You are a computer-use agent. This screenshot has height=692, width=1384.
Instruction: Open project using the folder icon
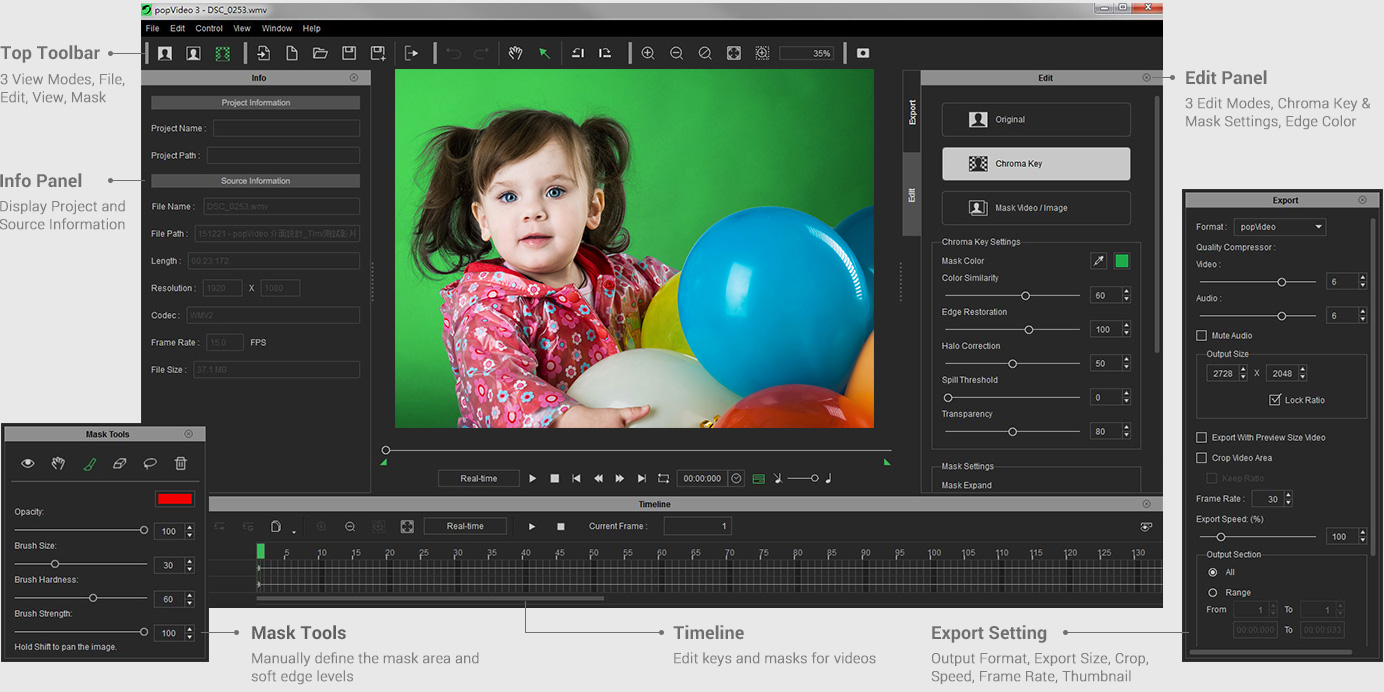(x=320, y=53)
